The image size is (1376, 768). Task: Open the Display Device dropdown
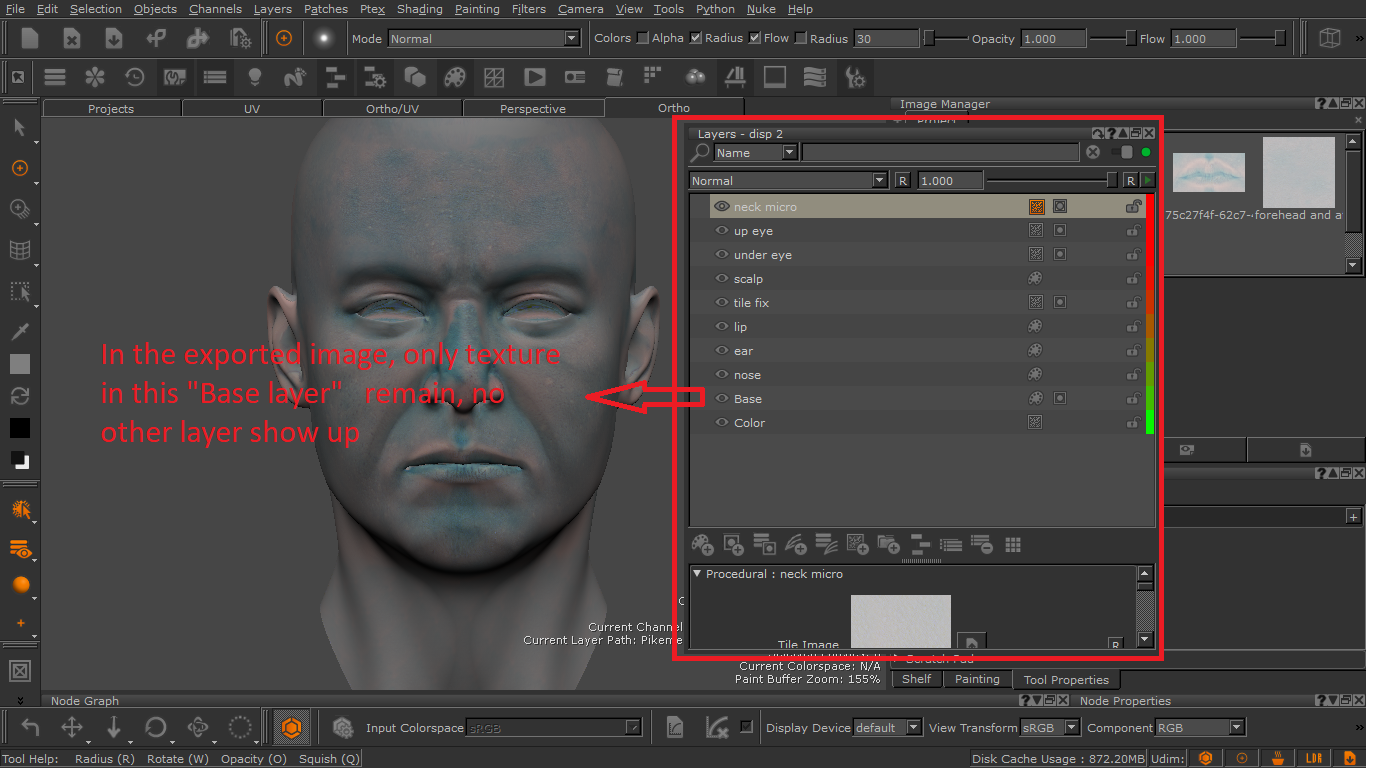887,728
